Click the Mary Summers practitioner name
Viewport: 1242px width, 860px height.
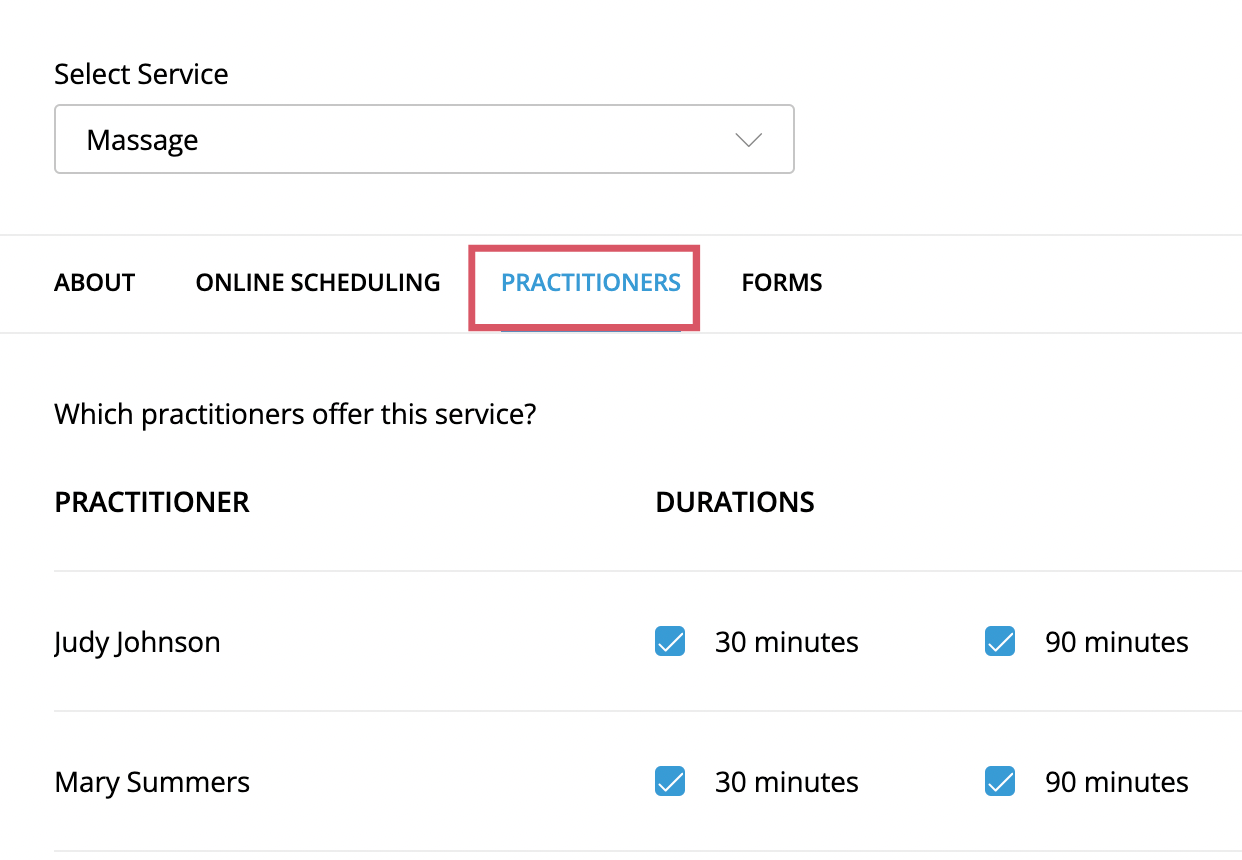pyautogui.click(x=152, y=782)
